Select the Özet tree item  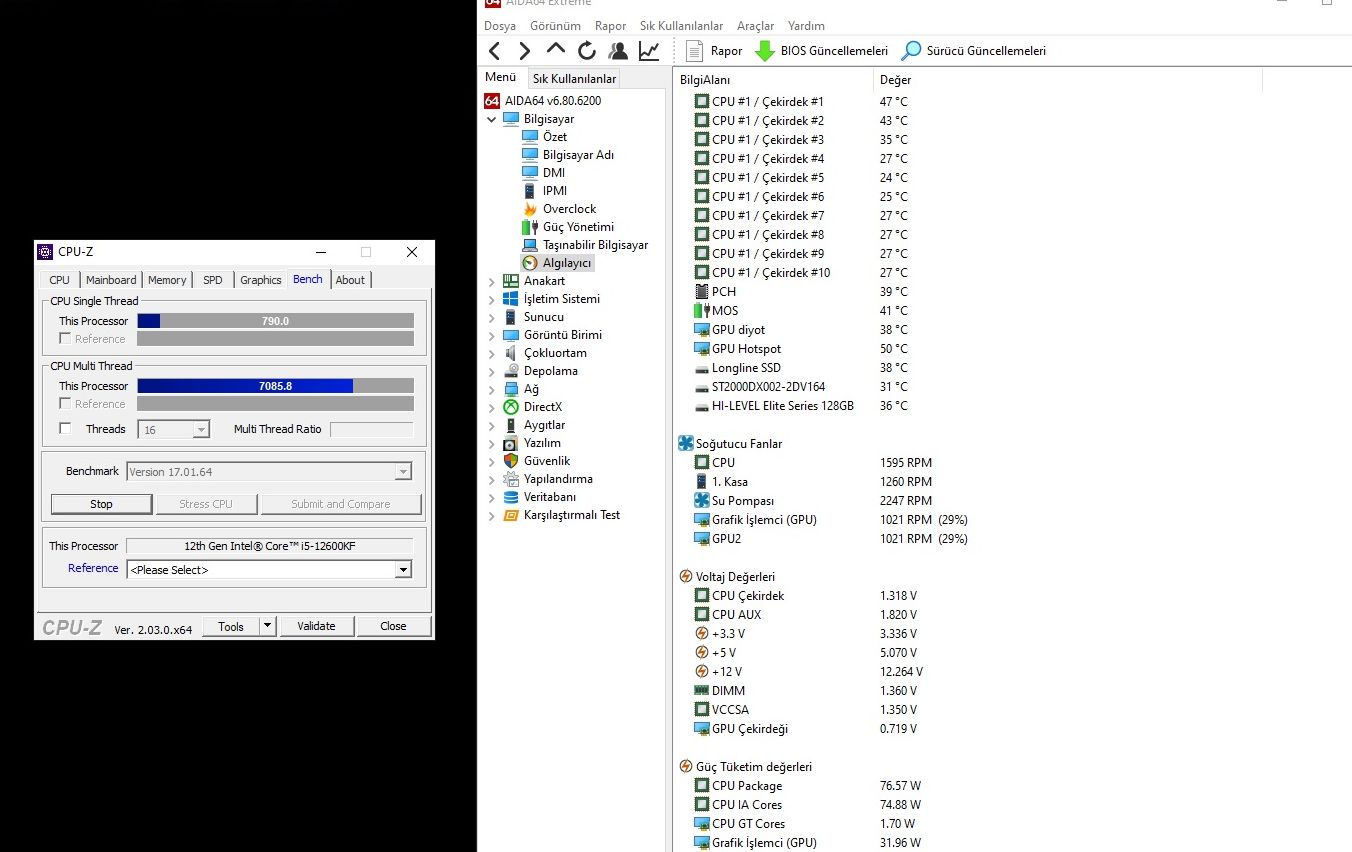pyautogui.click(x=555, y=137)
